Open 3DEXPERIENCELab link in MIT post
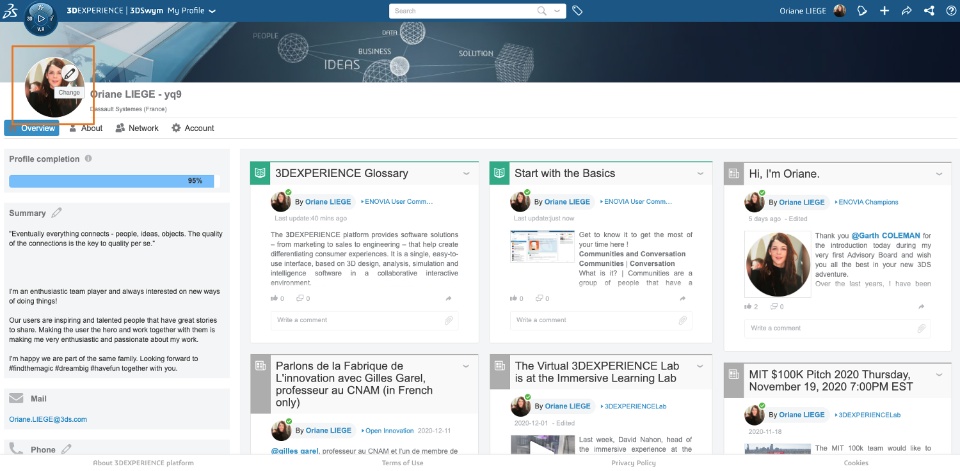The width and height of the screenshot is (960, 471). [x=869, y=415]
